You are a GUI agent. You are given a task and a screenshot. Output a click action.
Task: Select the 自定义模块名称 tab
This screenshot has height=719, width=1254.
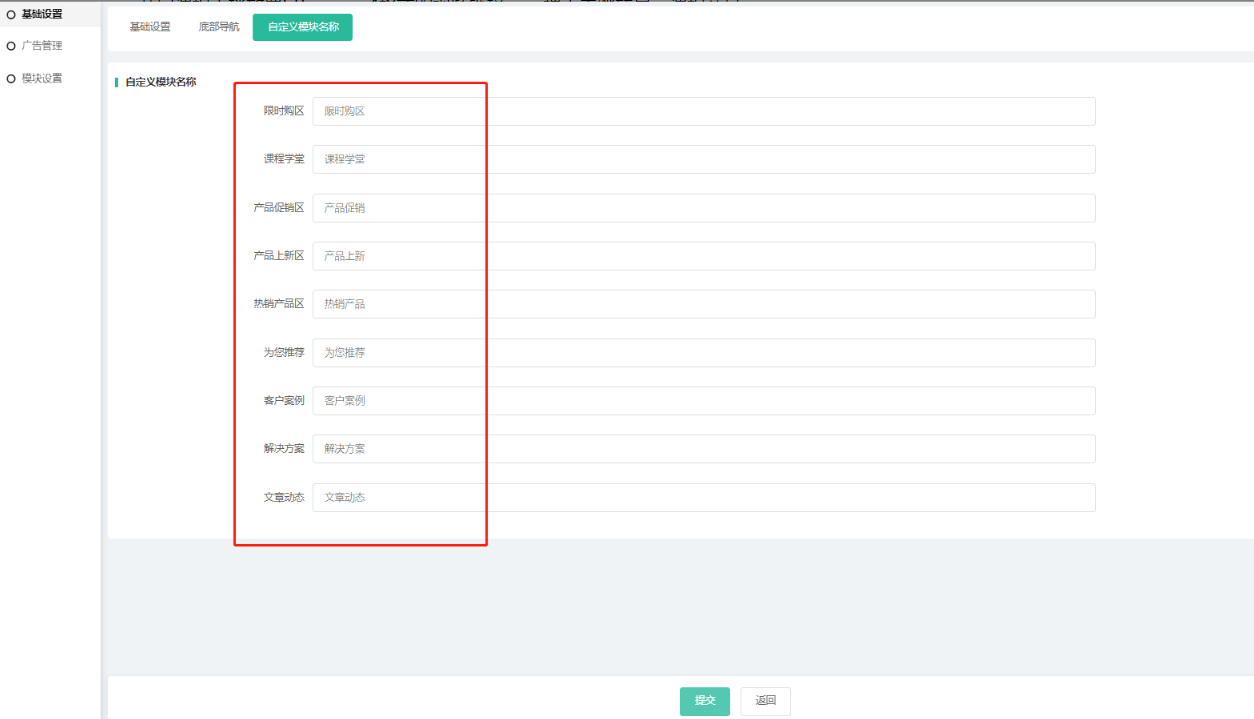(x=303, y=27)
